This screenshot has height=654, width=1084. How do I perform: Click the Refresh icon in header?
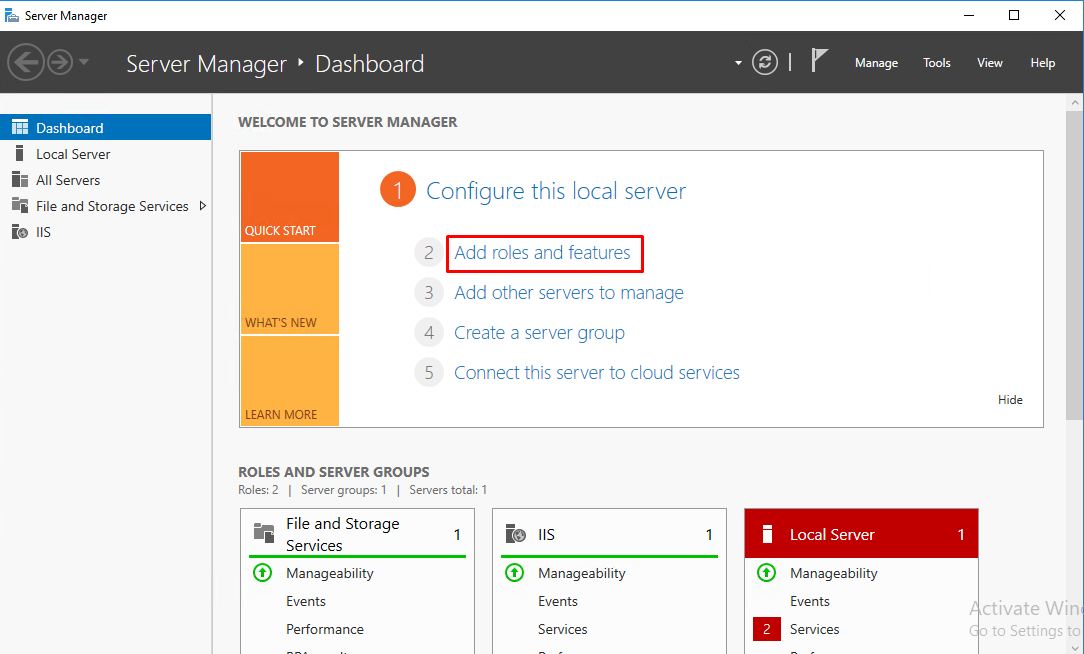[x=765, y=63]
